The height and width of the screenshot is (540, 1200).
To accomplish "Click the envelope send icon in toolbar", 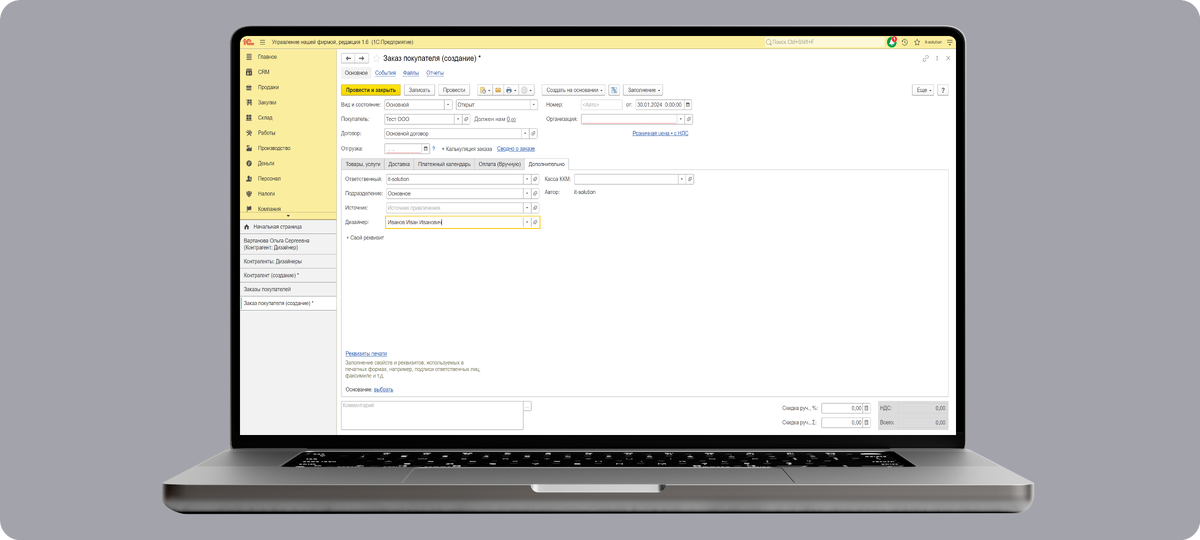I will 498,90.
